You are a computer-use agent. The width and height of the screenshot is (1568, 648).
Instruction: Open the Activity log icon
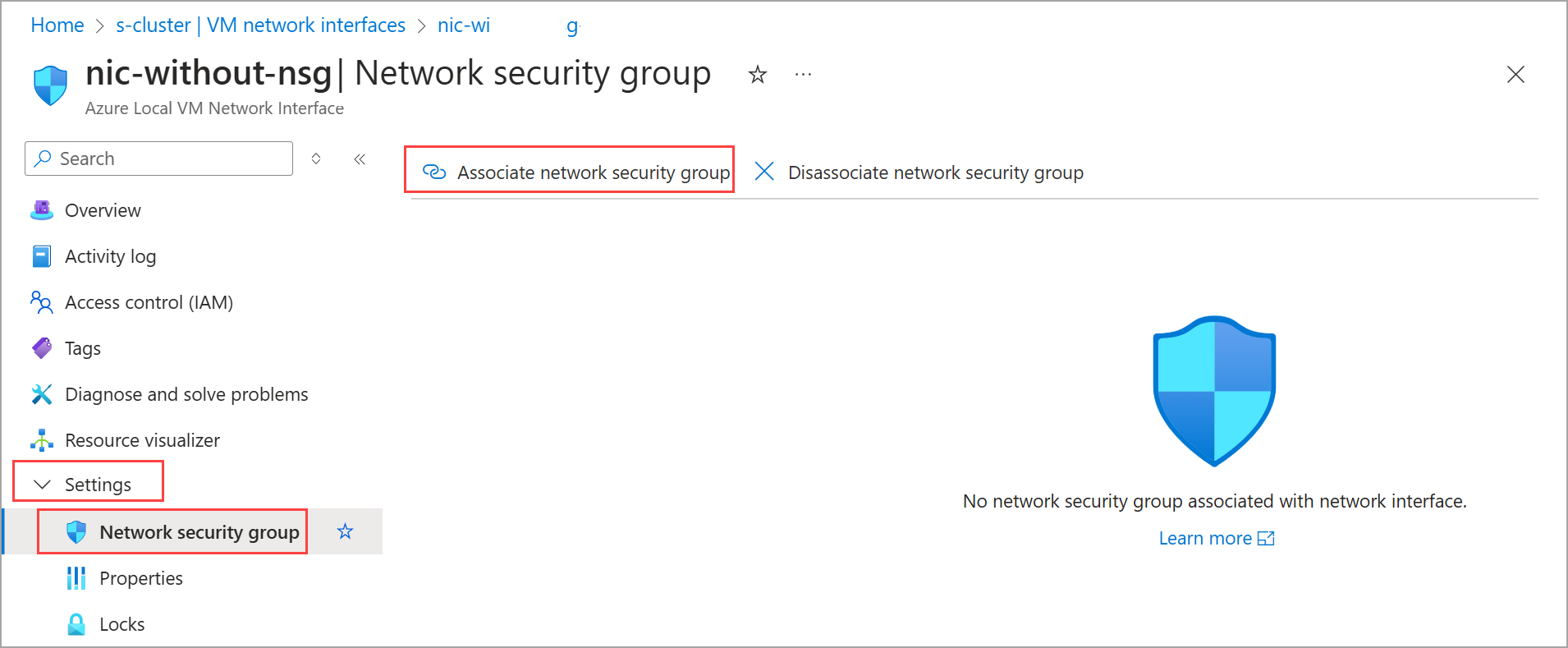click(x=42, y=256)
